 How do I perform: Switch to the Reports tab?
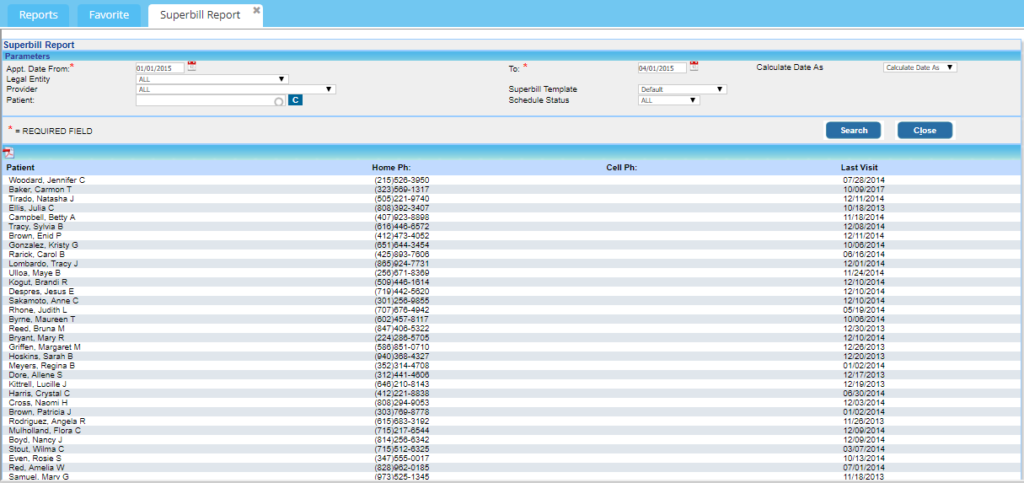[x=37, y=15]
